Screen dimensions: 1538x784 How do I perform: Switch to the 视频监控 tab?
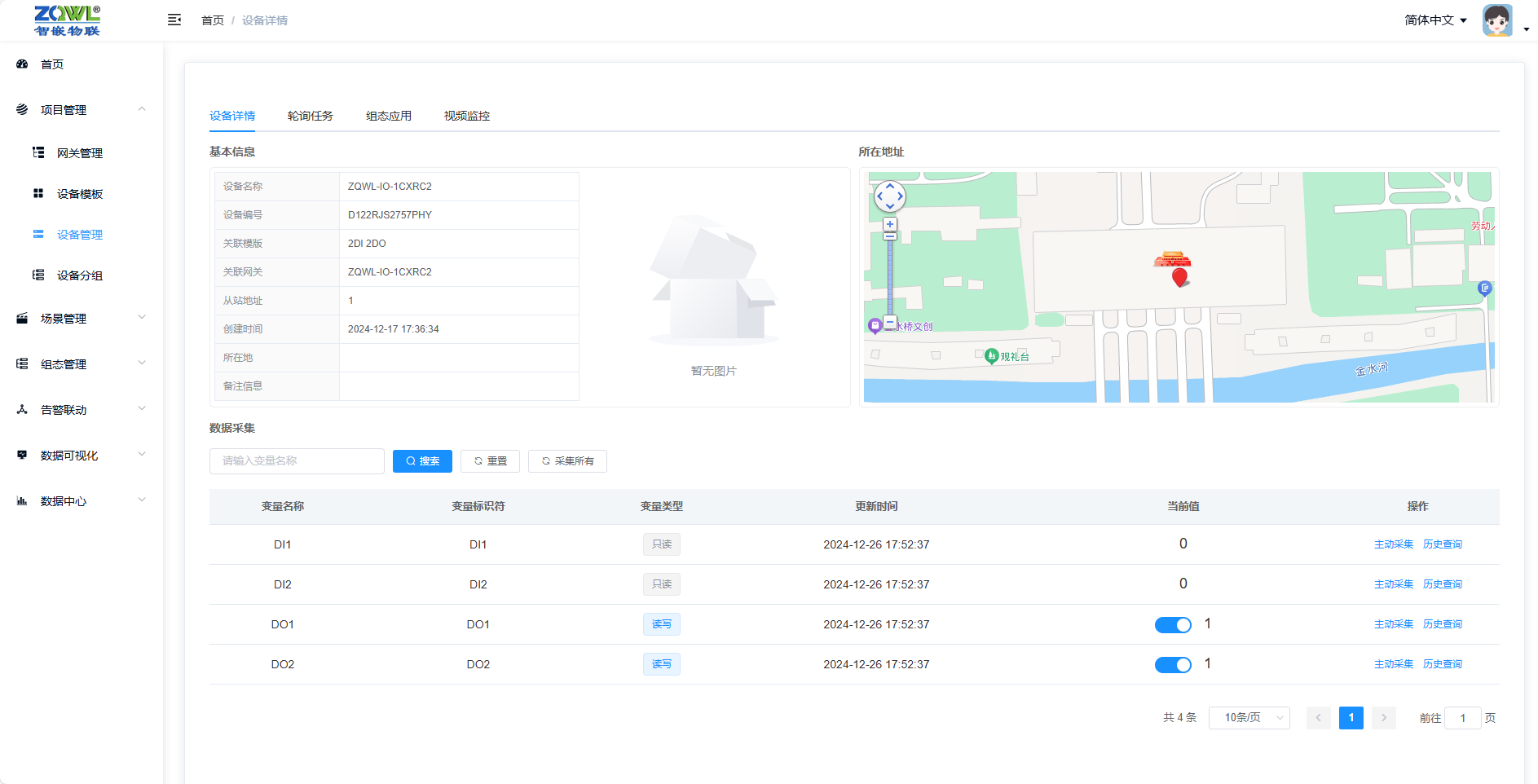pos(466,116)
